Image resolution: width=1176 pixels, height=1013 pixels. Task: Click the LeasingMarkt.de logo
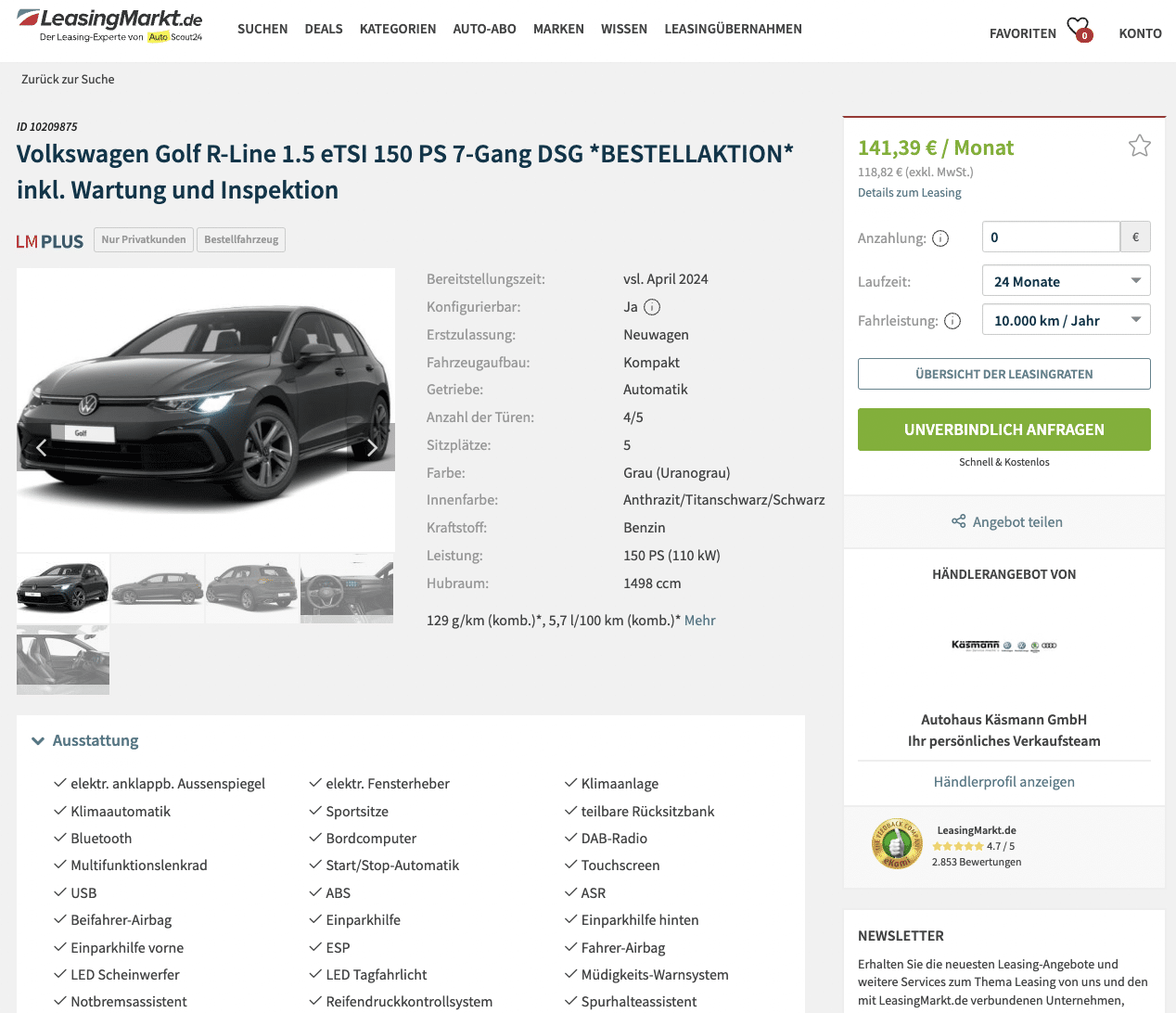(x=109, y=26)
